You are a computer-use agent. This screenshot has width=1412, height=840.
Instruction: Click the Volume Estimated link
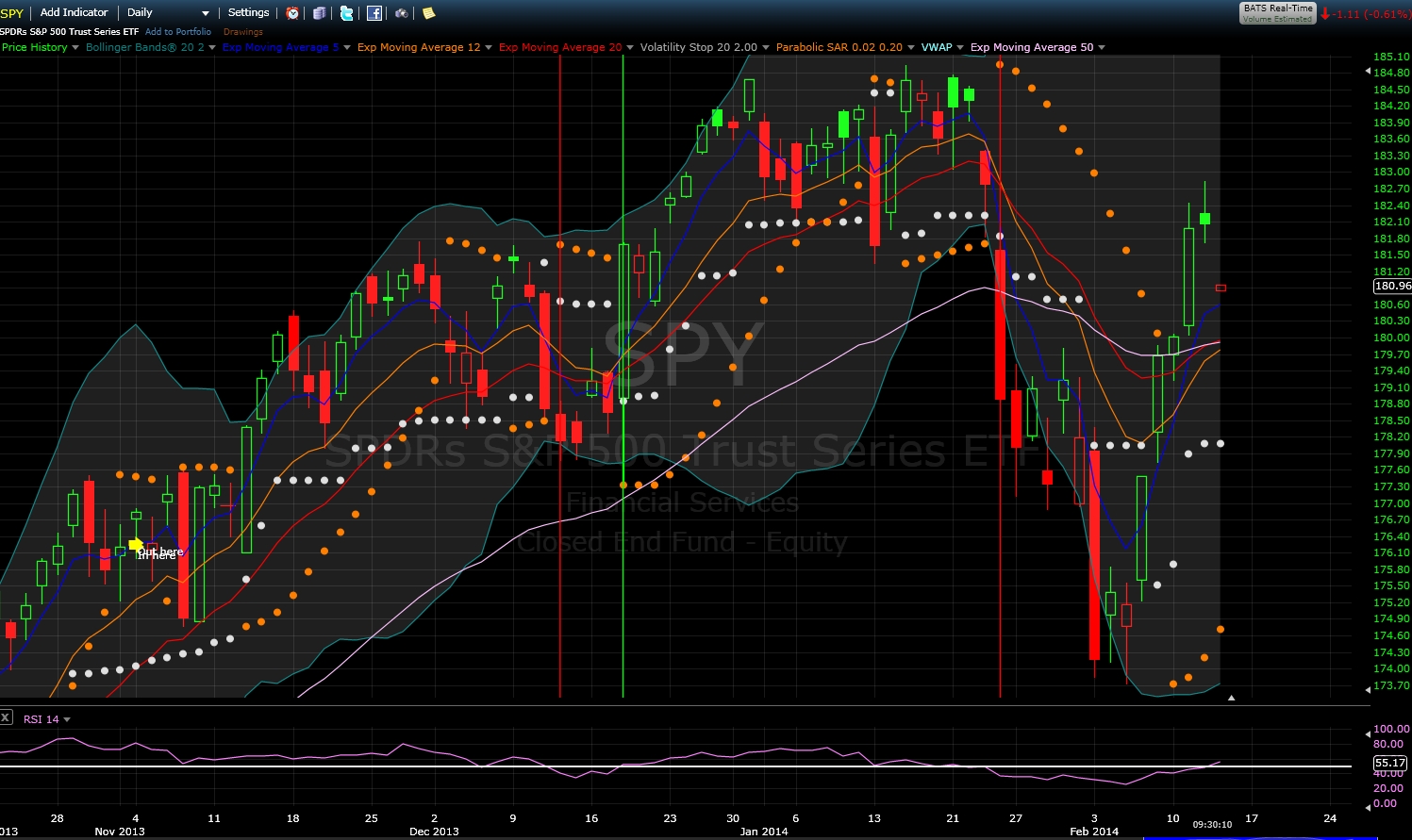(x=1277, y=19)
